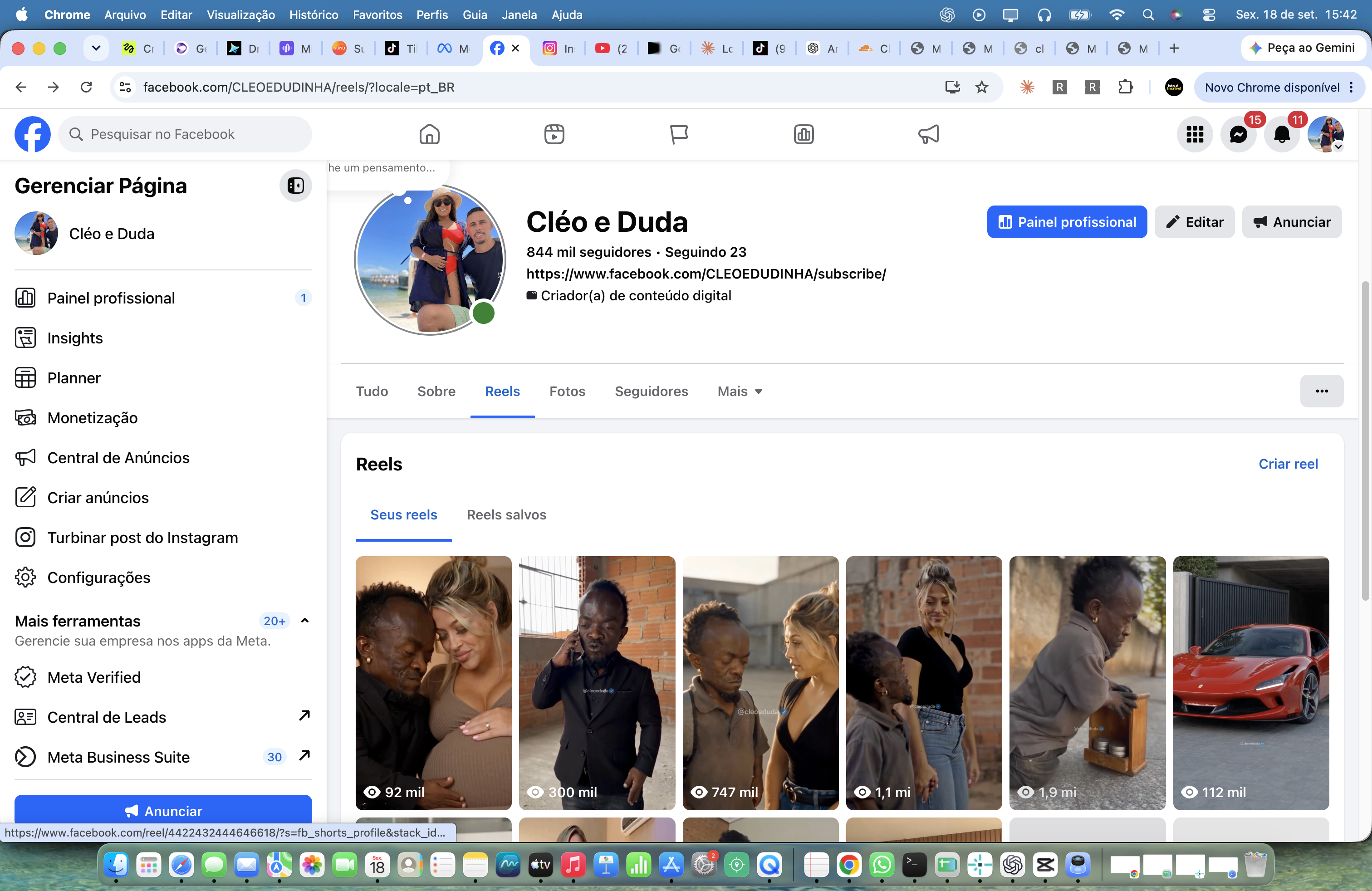Screen dimensions: 1372x891
Task: Open the reel with 747 mil views
Action: point(760,683)
